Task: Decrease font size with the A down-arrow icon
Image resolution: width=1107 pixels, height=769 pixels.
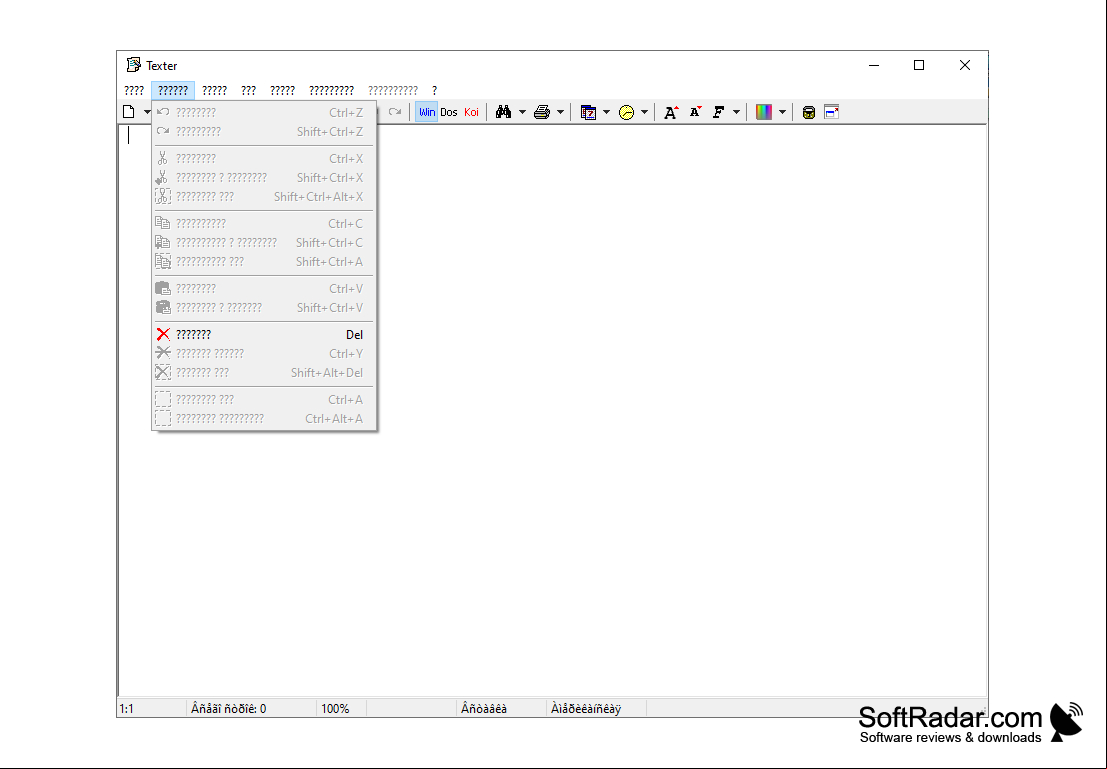Action: (695, 112)
